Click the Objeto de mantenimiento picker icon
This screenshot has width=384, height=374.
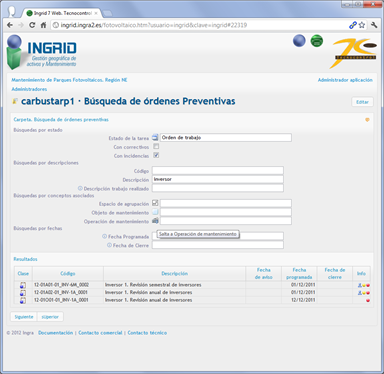pos(155,212)
